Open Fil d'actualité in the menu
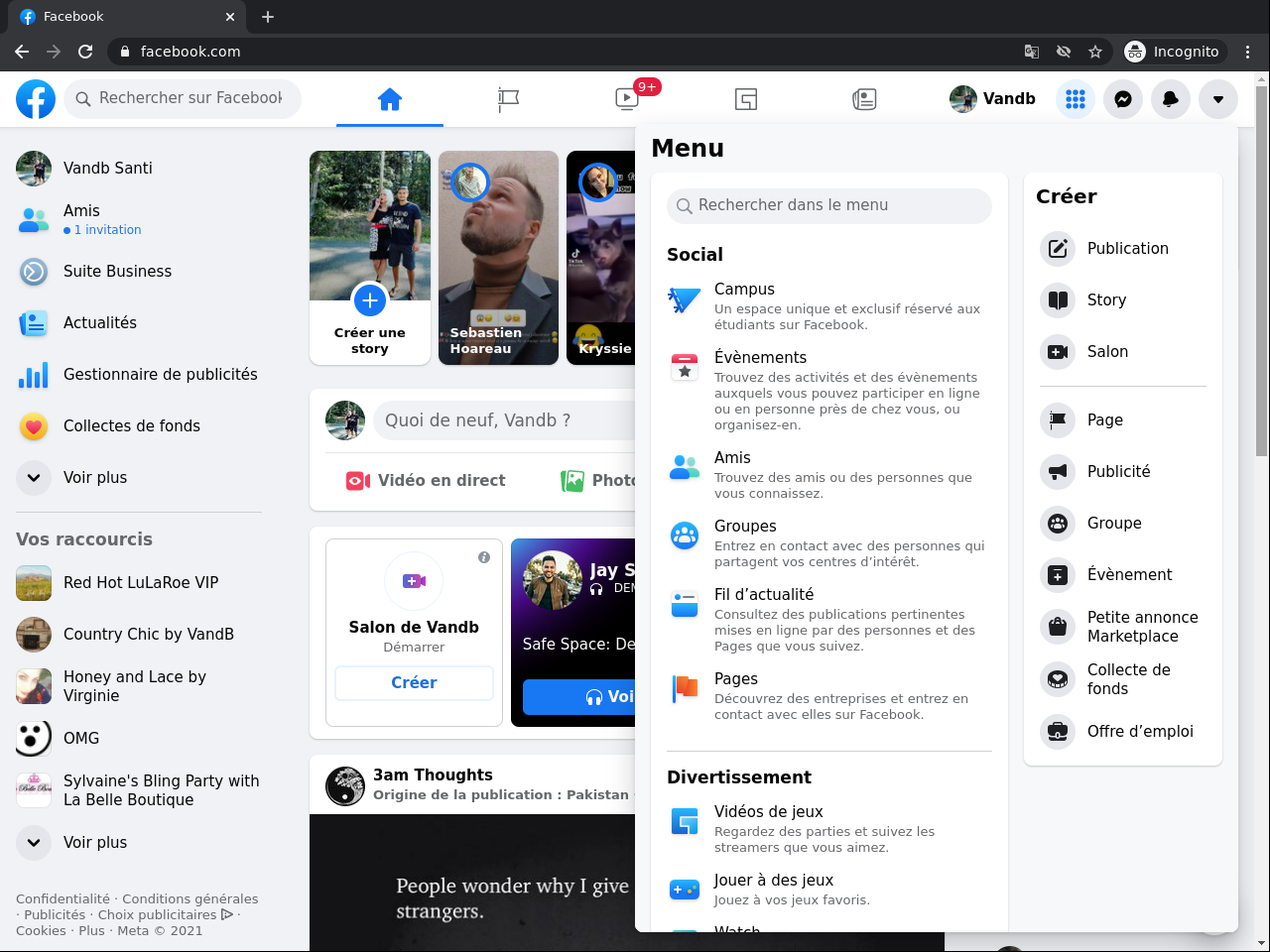This screenshot has width=1270, height=952. (x=829, y=620)
